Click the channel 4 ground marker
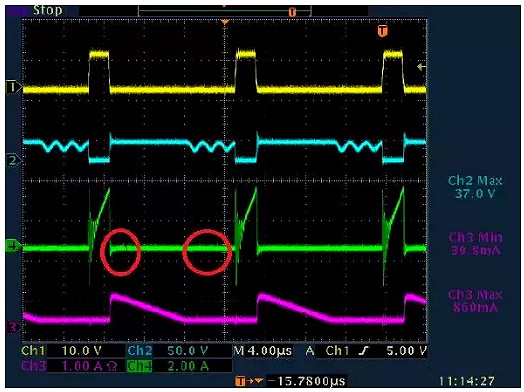 (13, 247)
